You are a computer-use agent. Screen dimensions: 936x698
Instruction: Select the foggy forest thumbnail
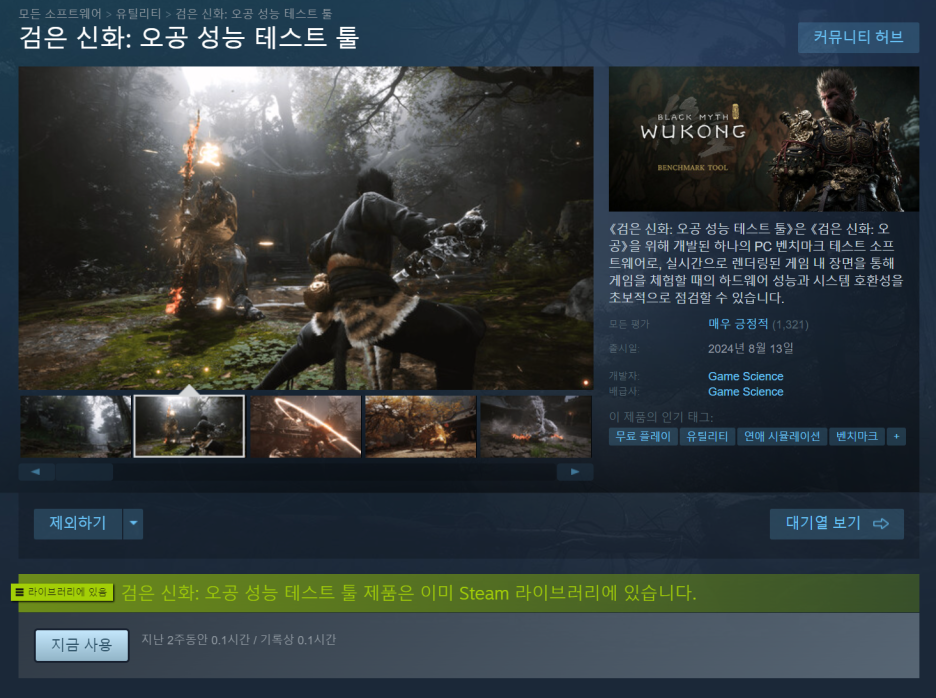(x=75, y=426)
